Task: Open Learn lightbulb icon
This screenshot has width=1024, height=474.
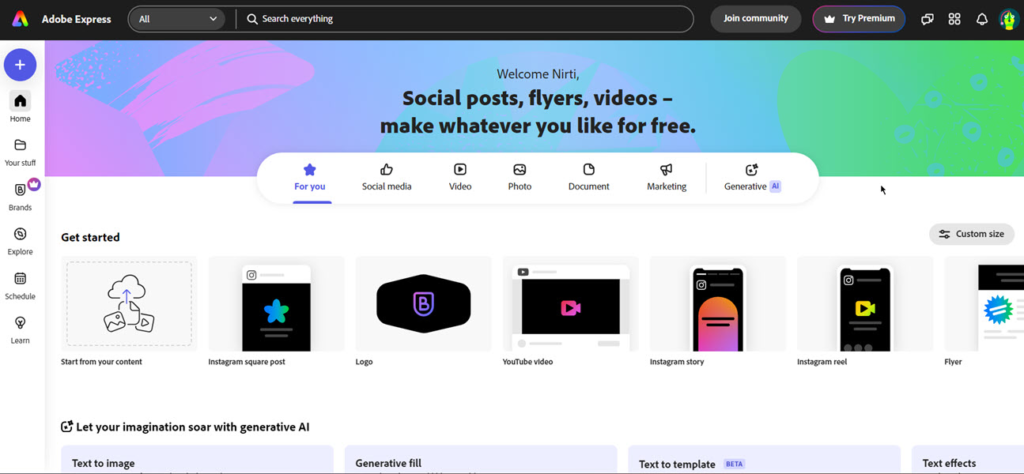Action: click(20, 323)
